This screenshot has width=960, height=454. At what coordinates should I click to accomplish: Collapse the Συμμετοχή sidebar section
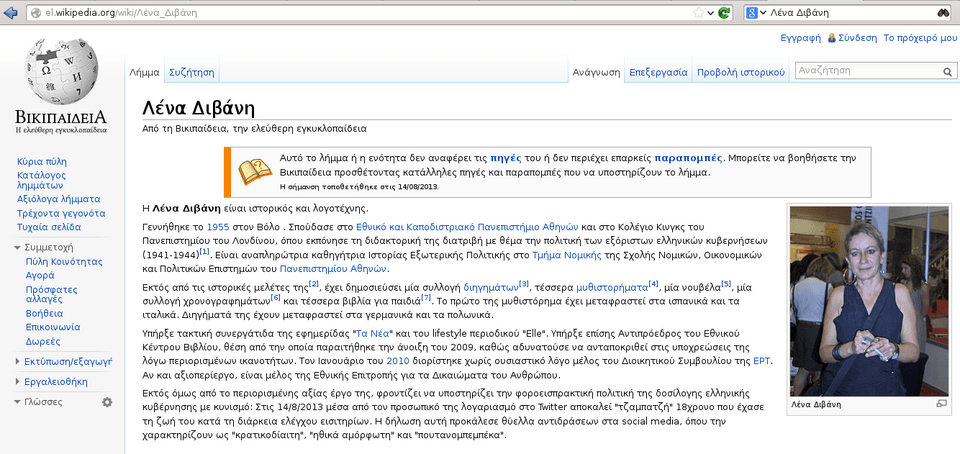pos(18,246)
